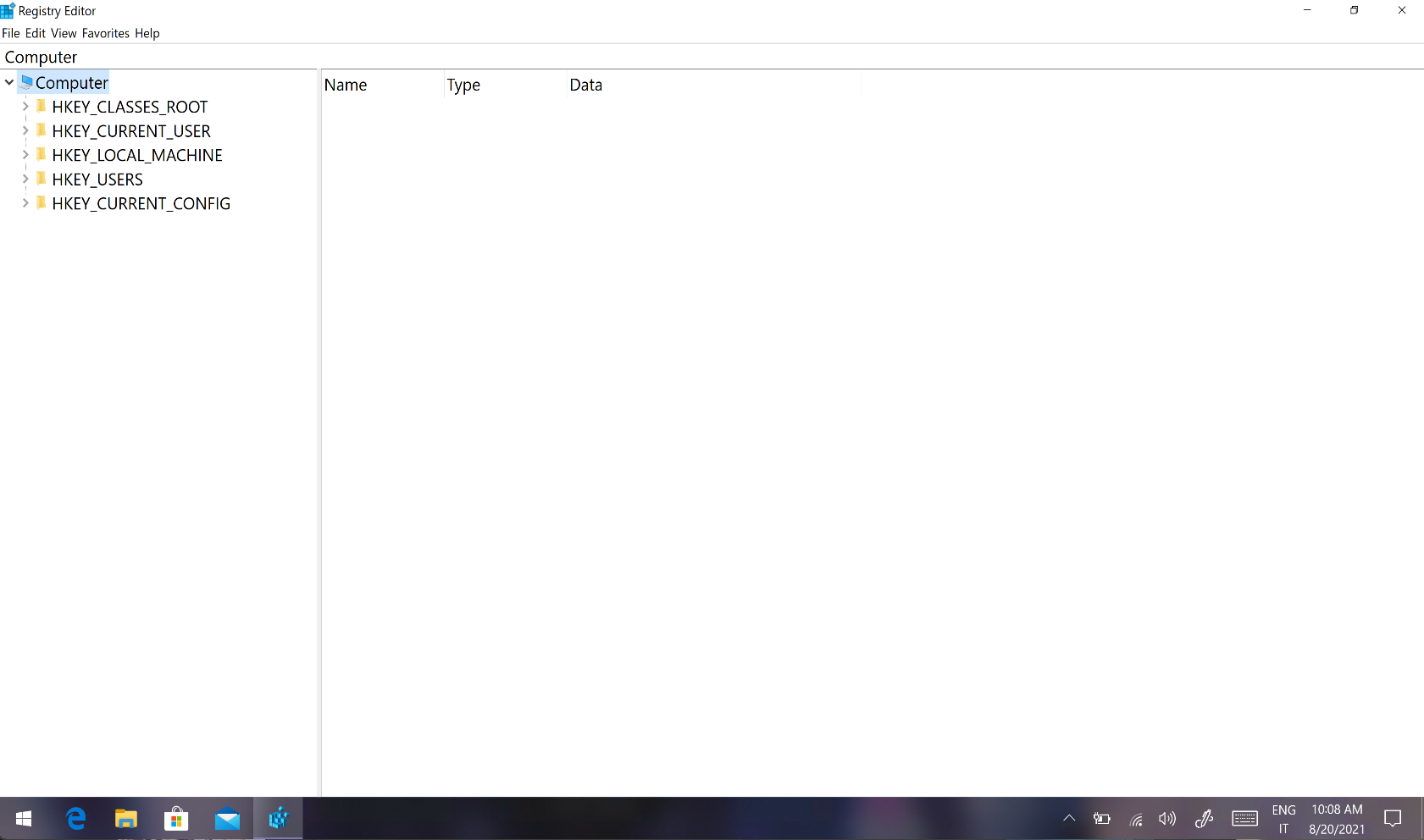
Task: Expand the HKEY_CURRENT_USER key
Action: [25, 130]
